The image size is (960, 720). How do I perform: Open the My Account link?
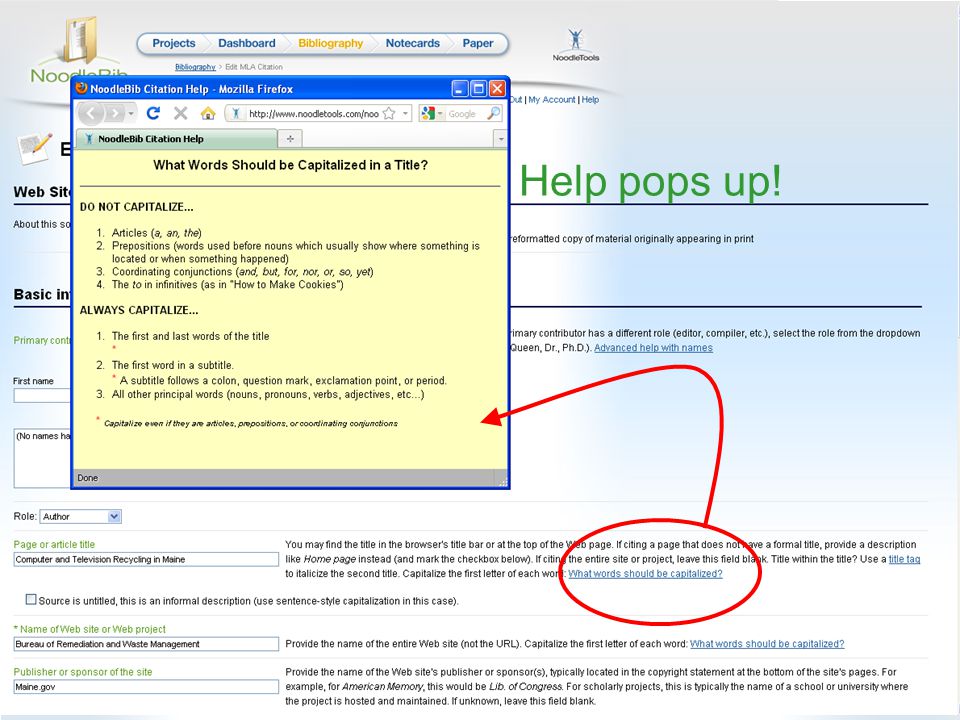pyautogui.click(x=552, y=99)
